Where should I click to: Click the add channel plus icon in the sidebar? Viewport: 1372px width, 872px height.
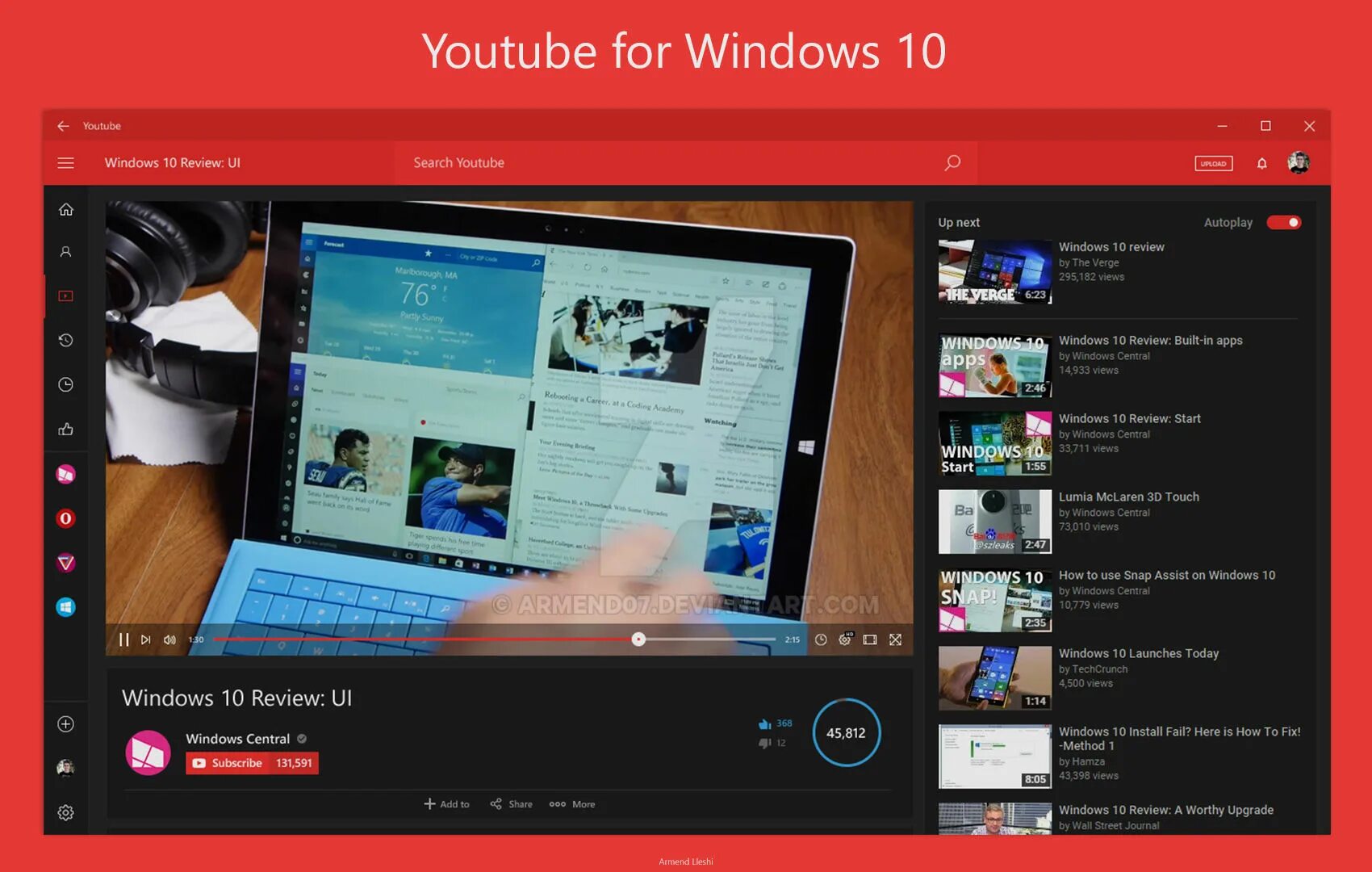pos(66,724)
